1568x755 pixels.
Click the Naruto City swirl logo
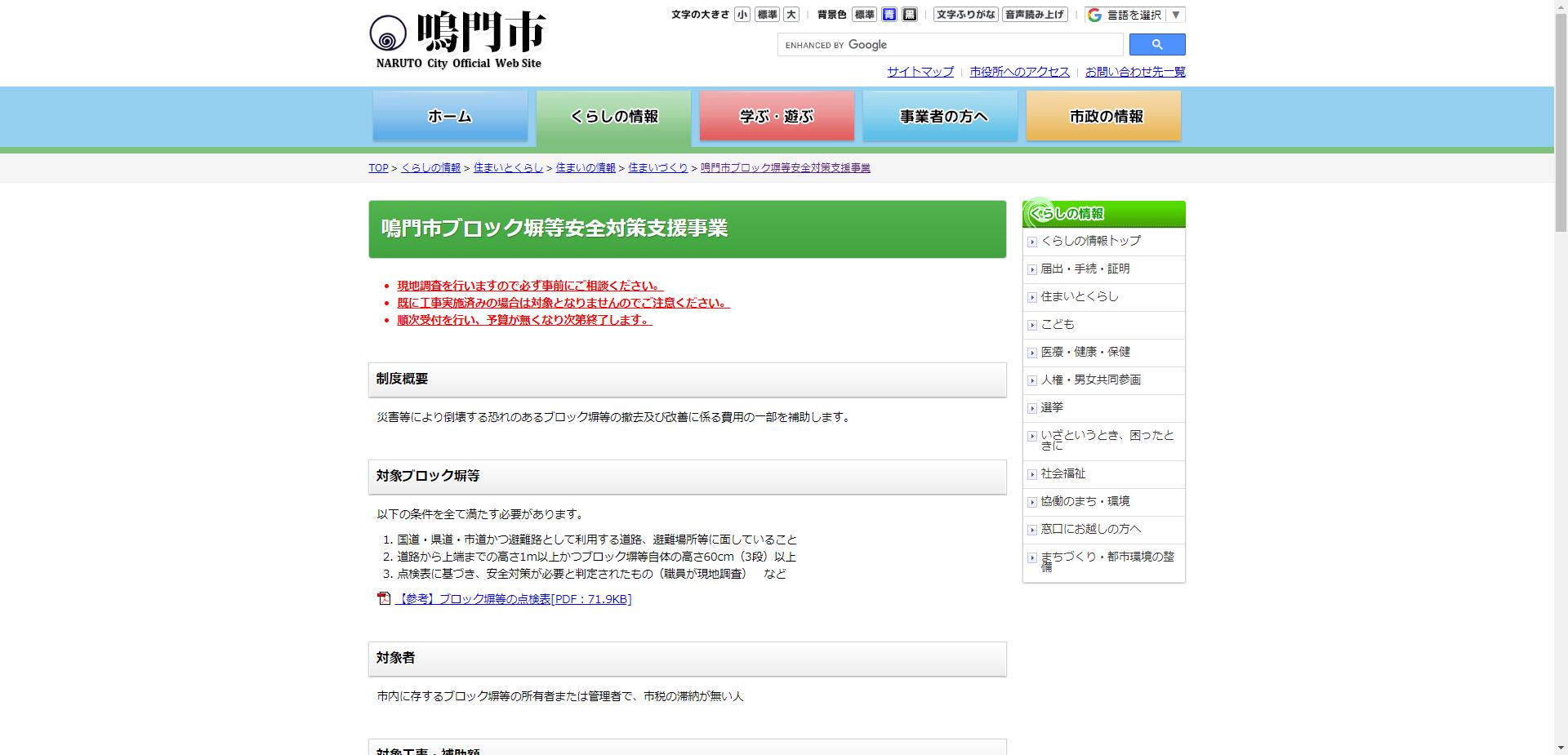click(388, 34)
